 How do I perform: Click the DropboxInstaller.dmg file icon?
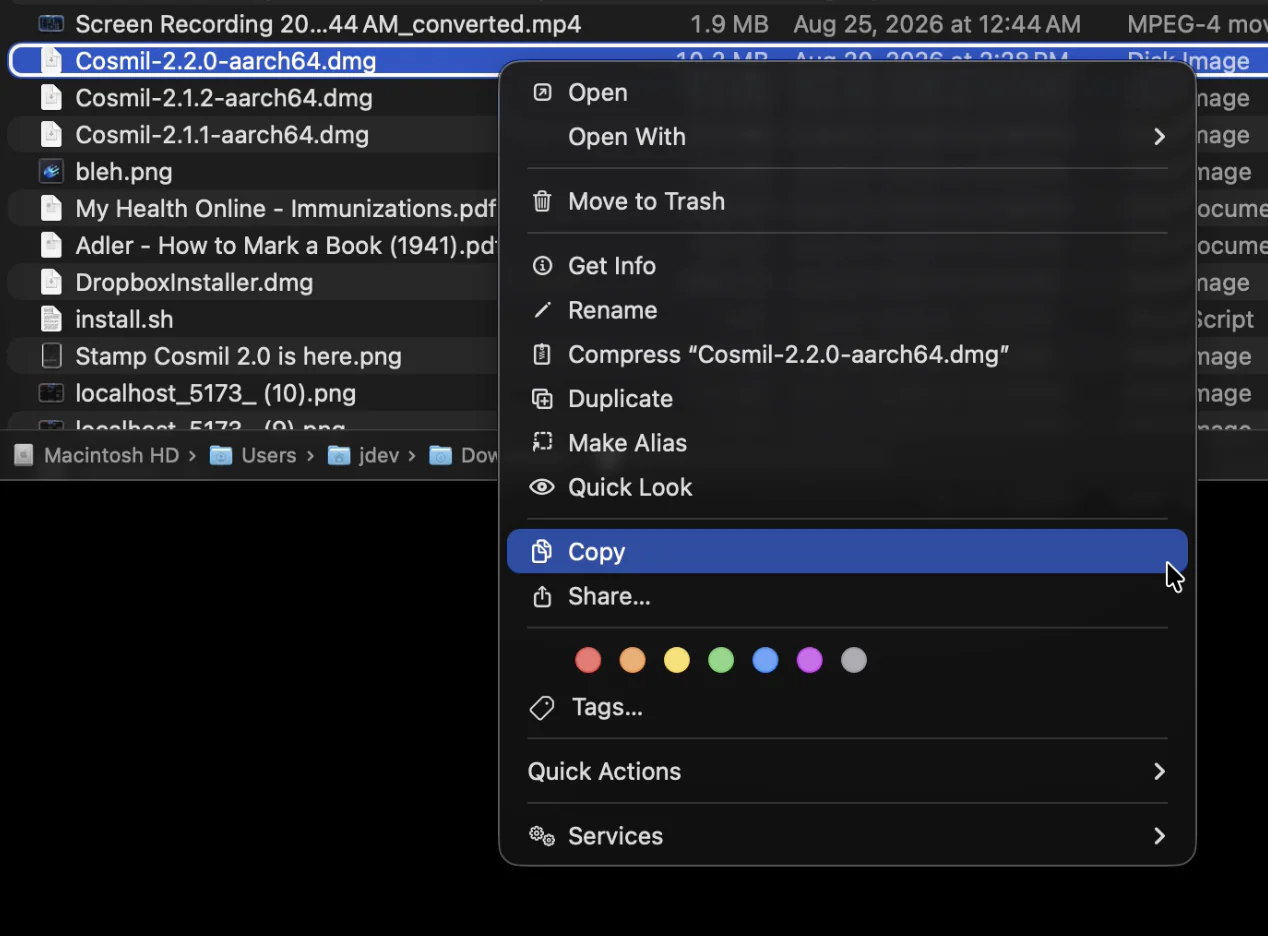[x=51, y=282]
